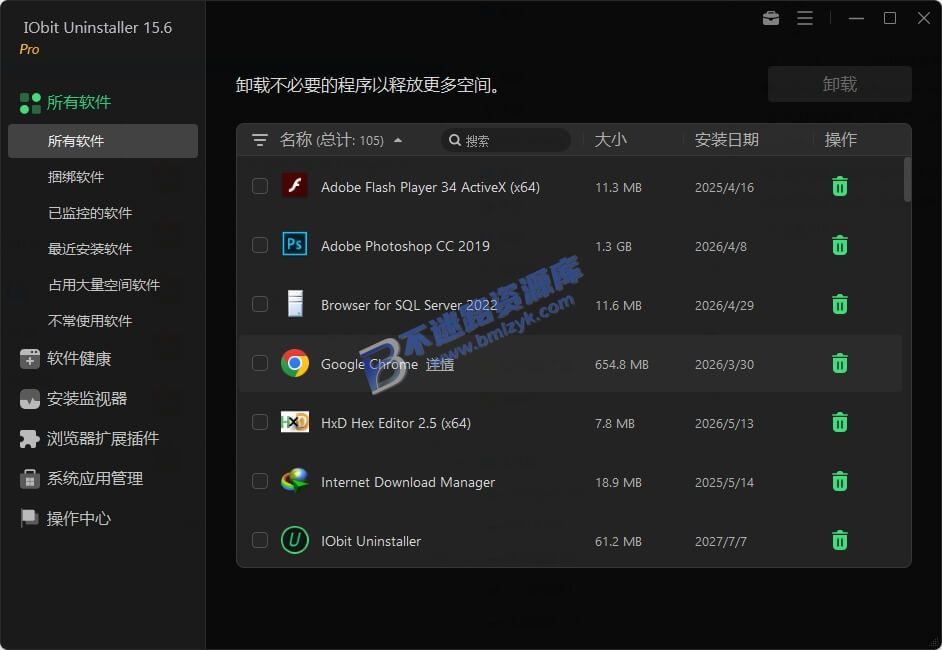Sort the list by 安装日期 column

pyautogui.click(x=726, y=140)
